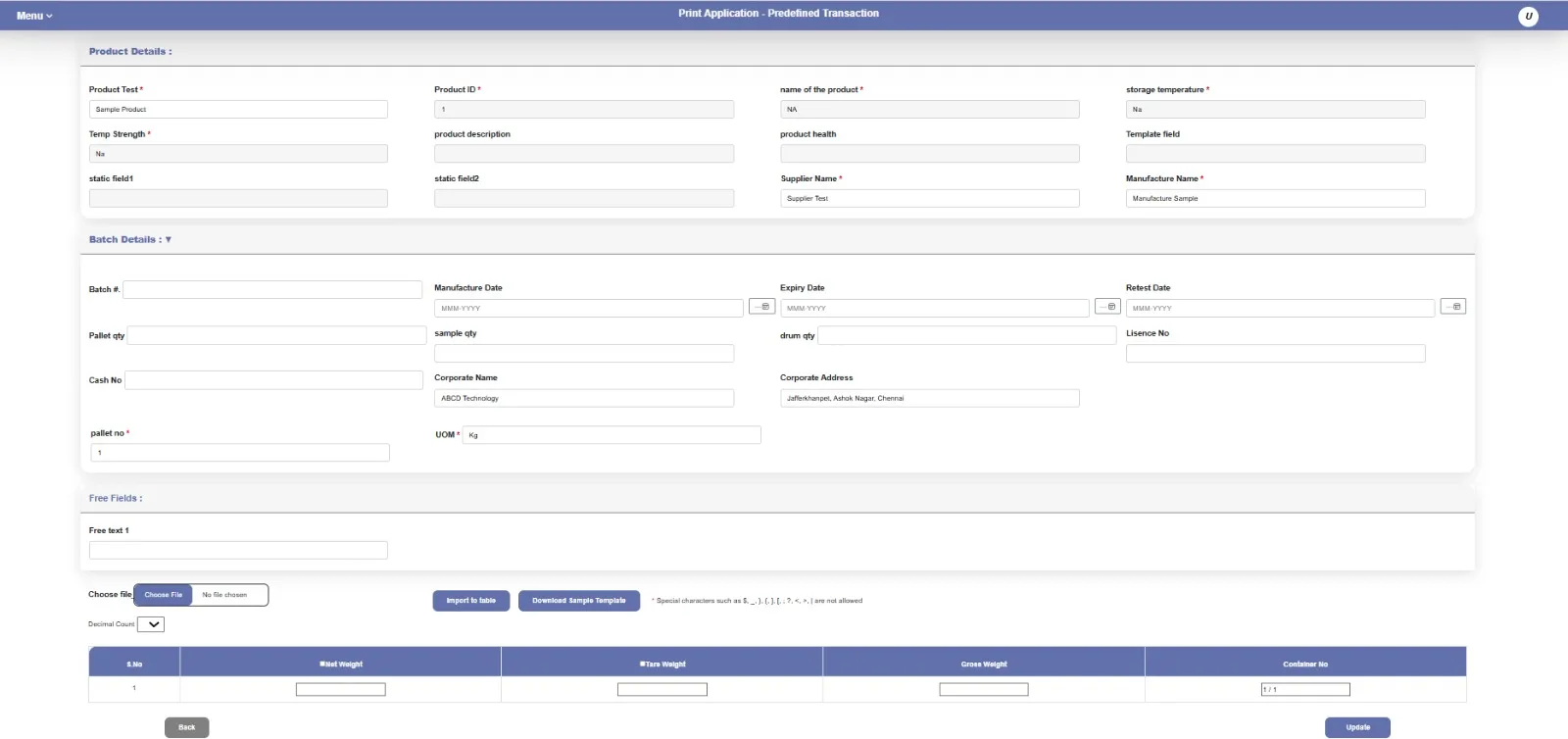
Task: Open the Retest Date calendar picker
Action: tap(1453, 307)
